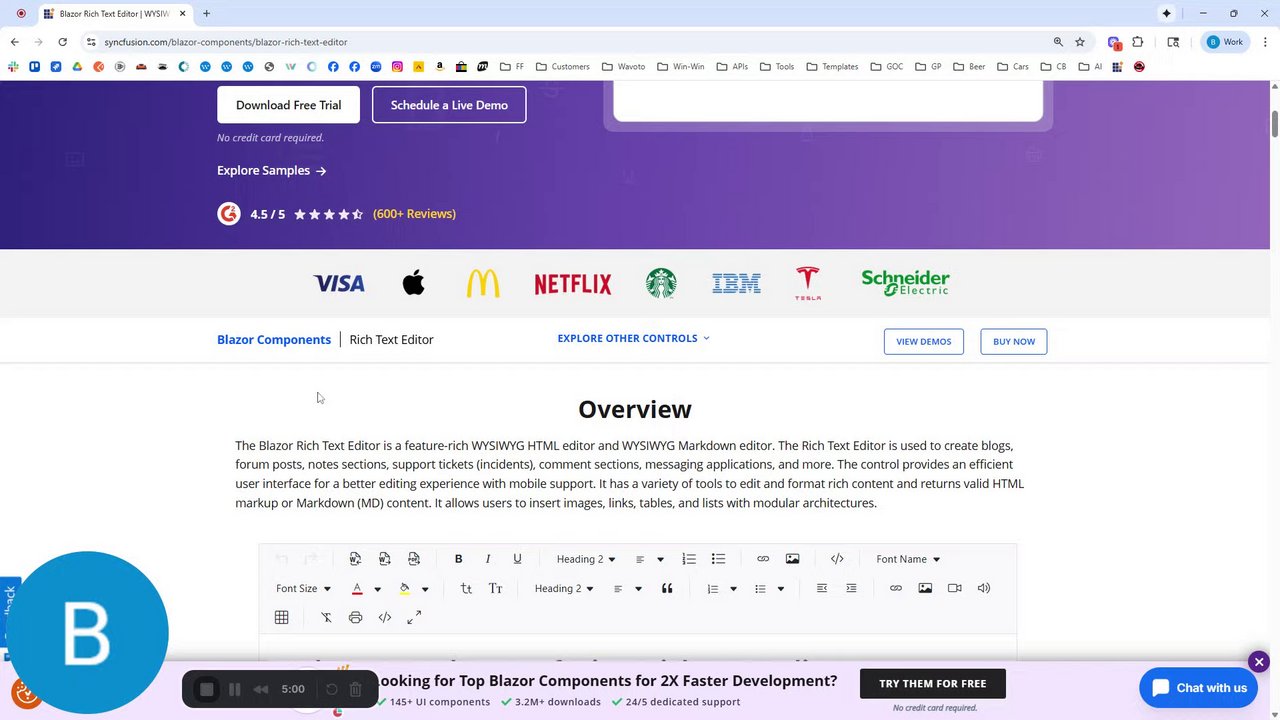Open the browser zoom magnifier icon
1280x720 pixels.
[1058, 42]
